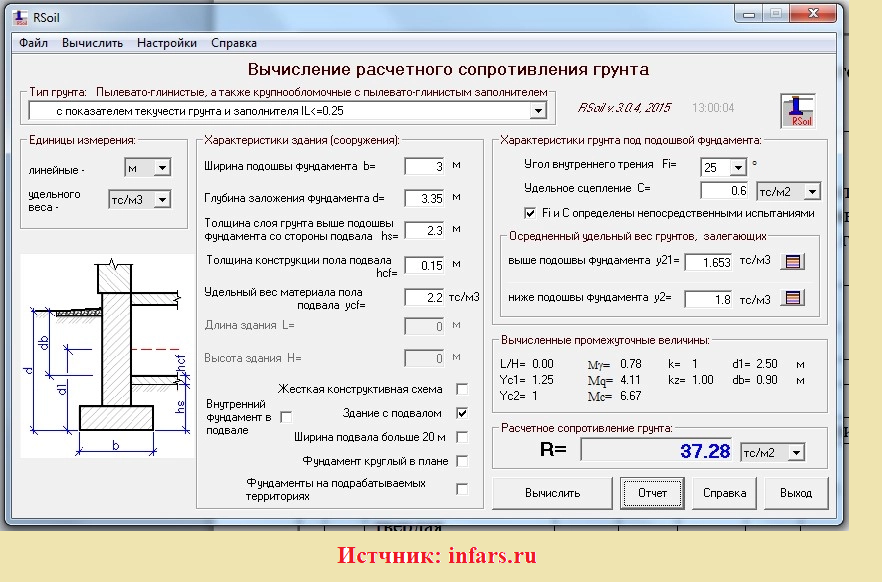The height and width of the screenshot is (582, 882).
Task: Uncheck 'Здание с подвалом' checkbox
Action: pyautogui.click(x=462, y=413)
